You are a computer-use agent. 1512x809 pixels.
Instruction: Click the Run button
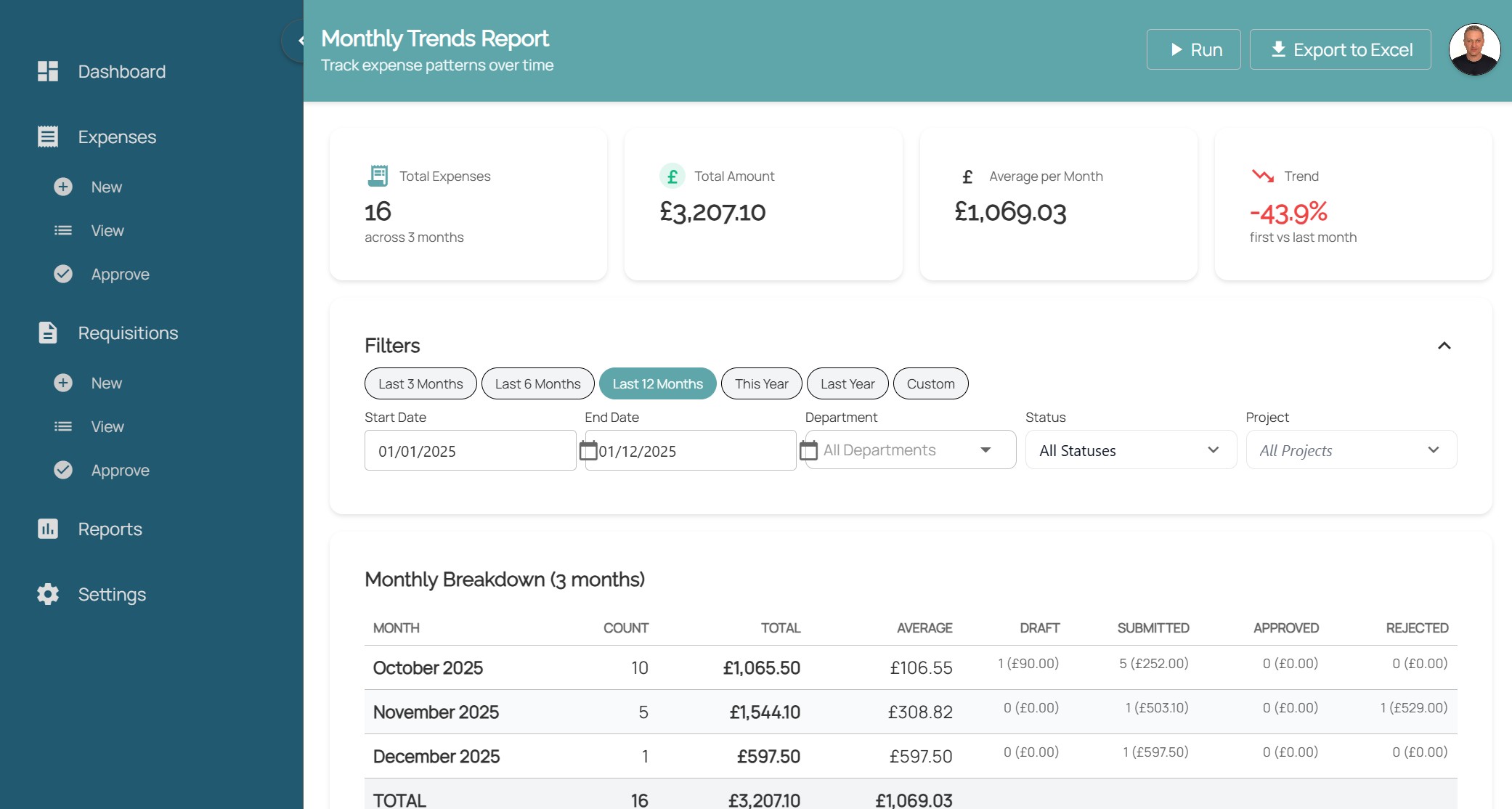coord(1193,49)
